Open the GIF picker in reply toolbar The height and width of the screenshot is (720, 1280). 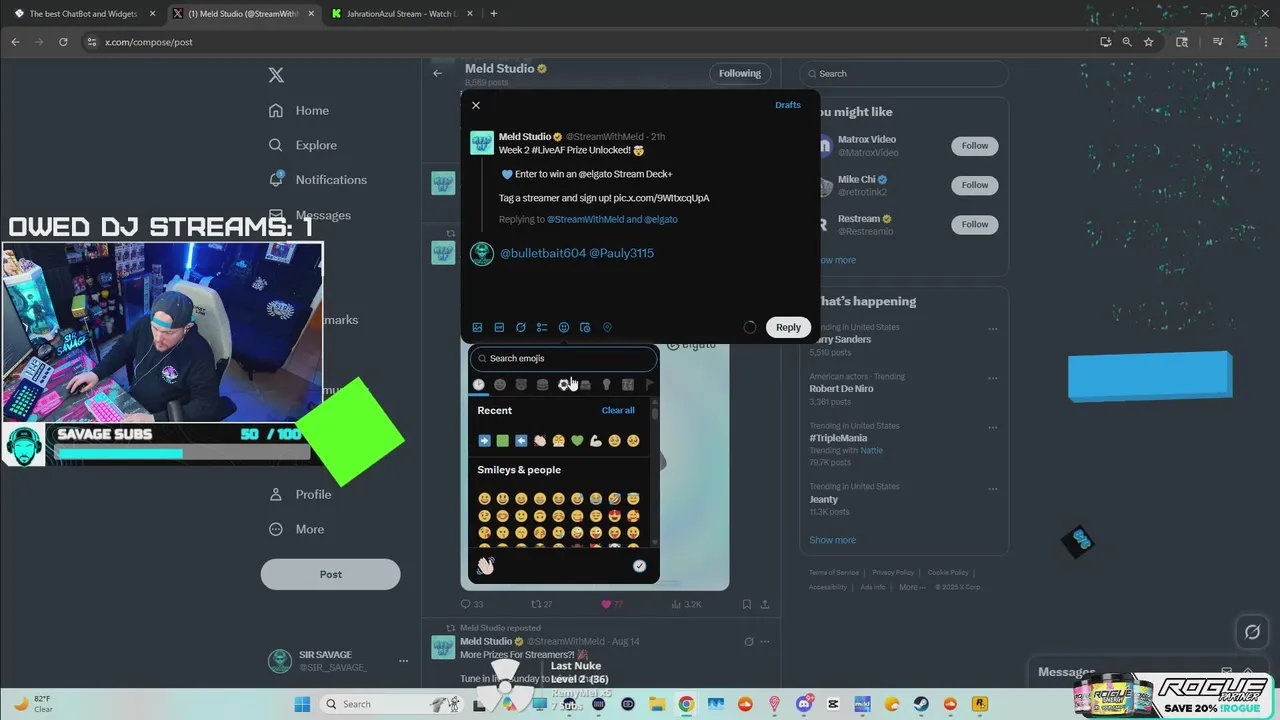click(499, 327)
